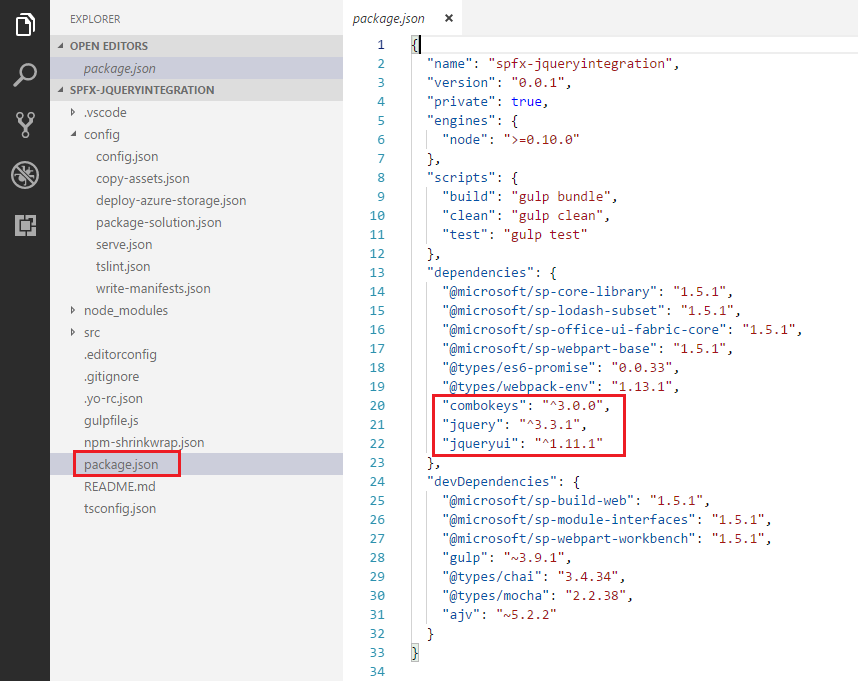Expand the .vscode folder
This screenshot has height=681, width=858.
click(x=105, y=112)
